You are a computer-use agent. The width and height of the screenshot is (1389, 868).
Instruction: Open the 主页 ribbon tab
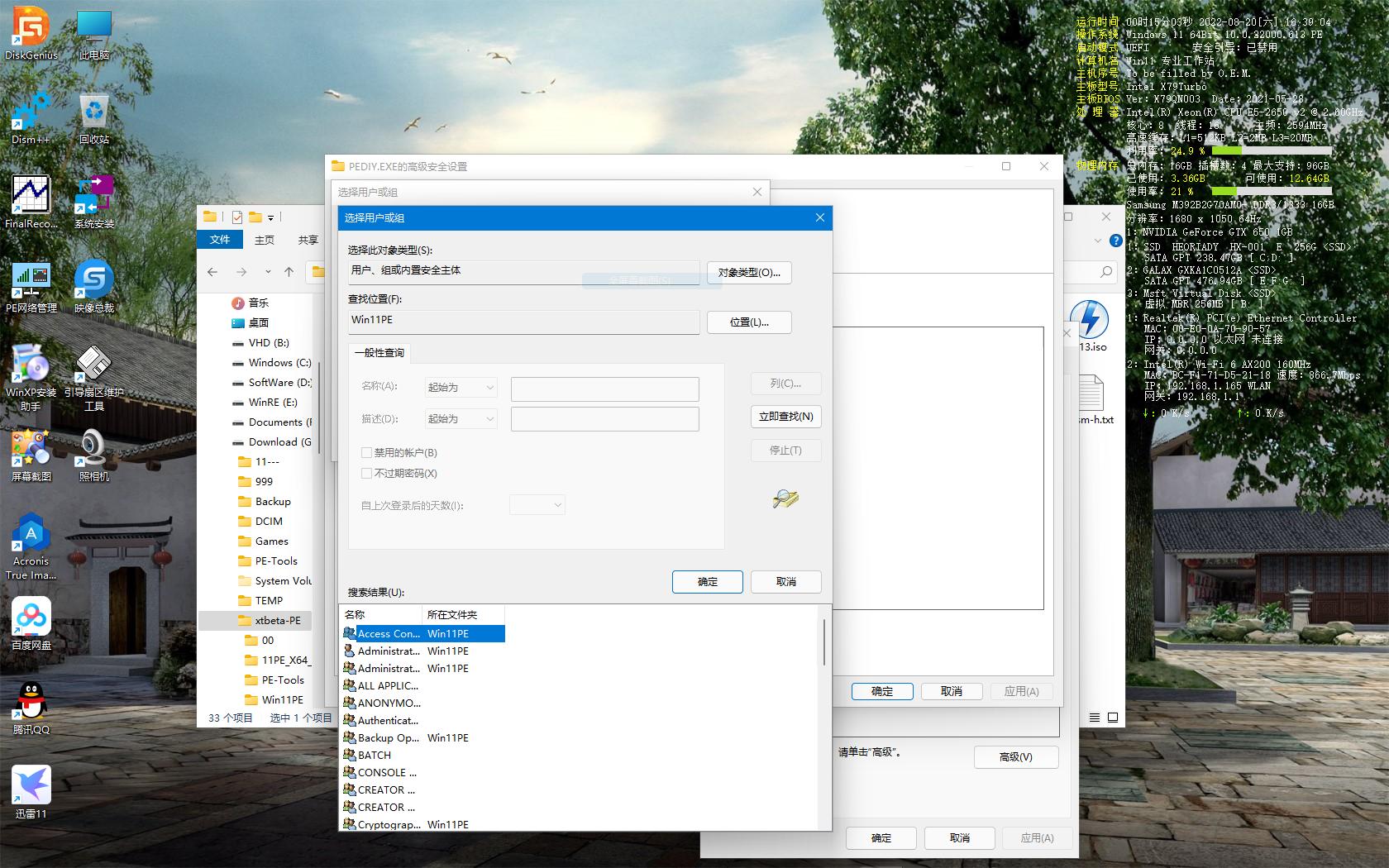click(265, 240)
